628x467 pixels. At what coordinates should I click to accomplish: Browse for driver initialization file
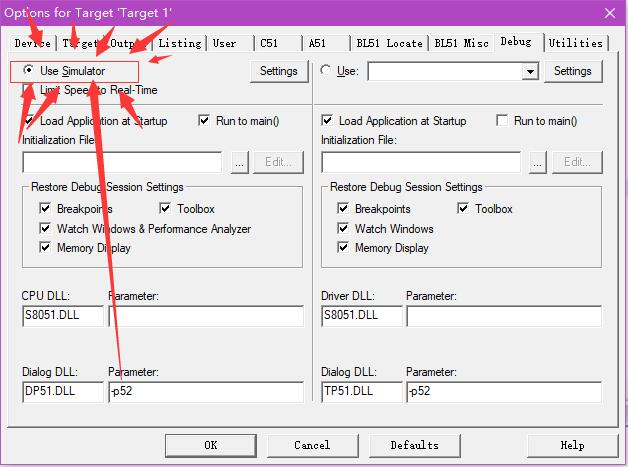[537, 162]
